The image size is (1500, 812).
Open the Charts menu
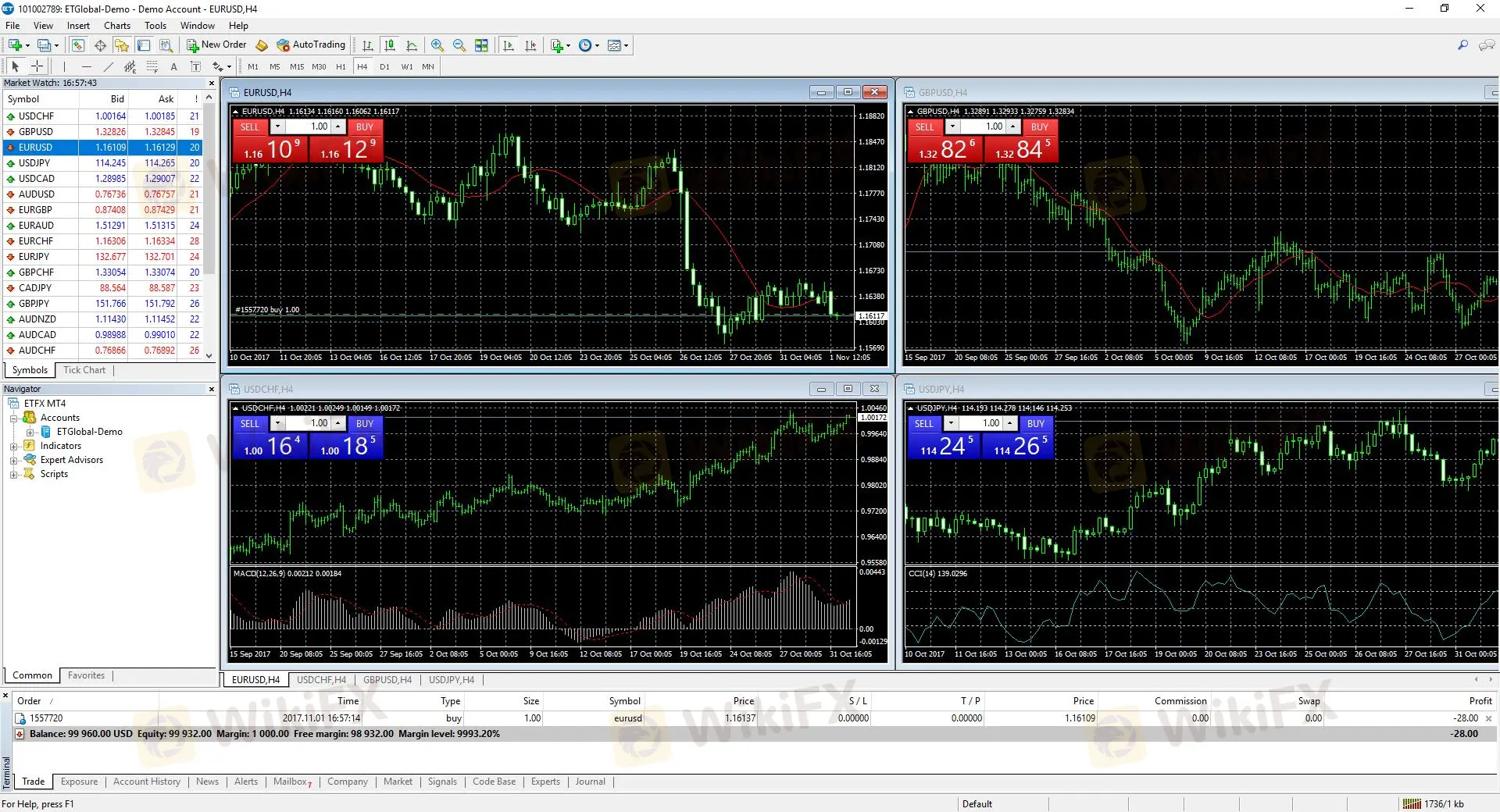117,26
